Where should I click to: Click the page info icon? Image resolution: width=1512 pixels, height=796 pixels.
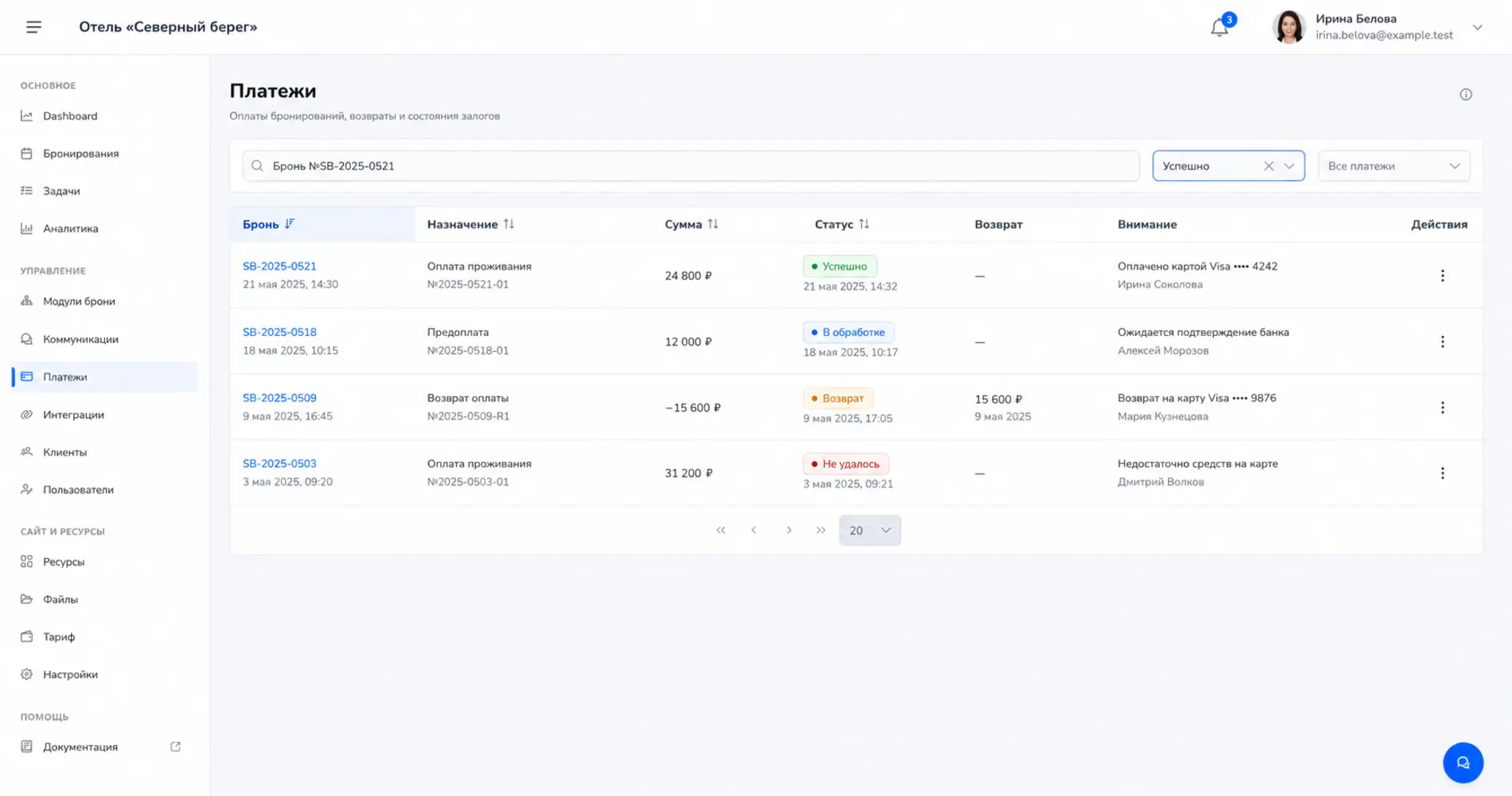(1466, 95)
